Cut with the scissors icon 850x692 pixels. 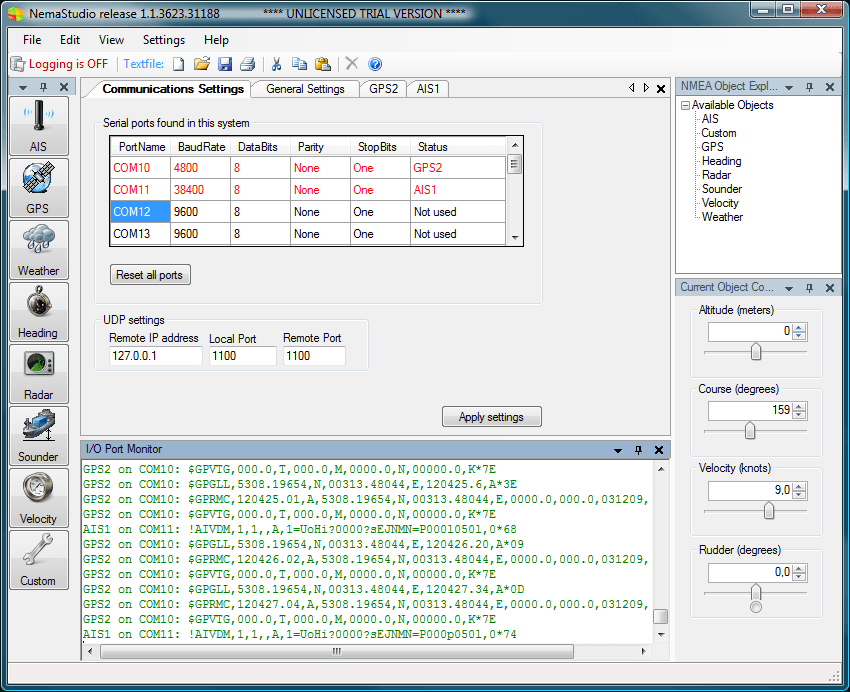276,64
